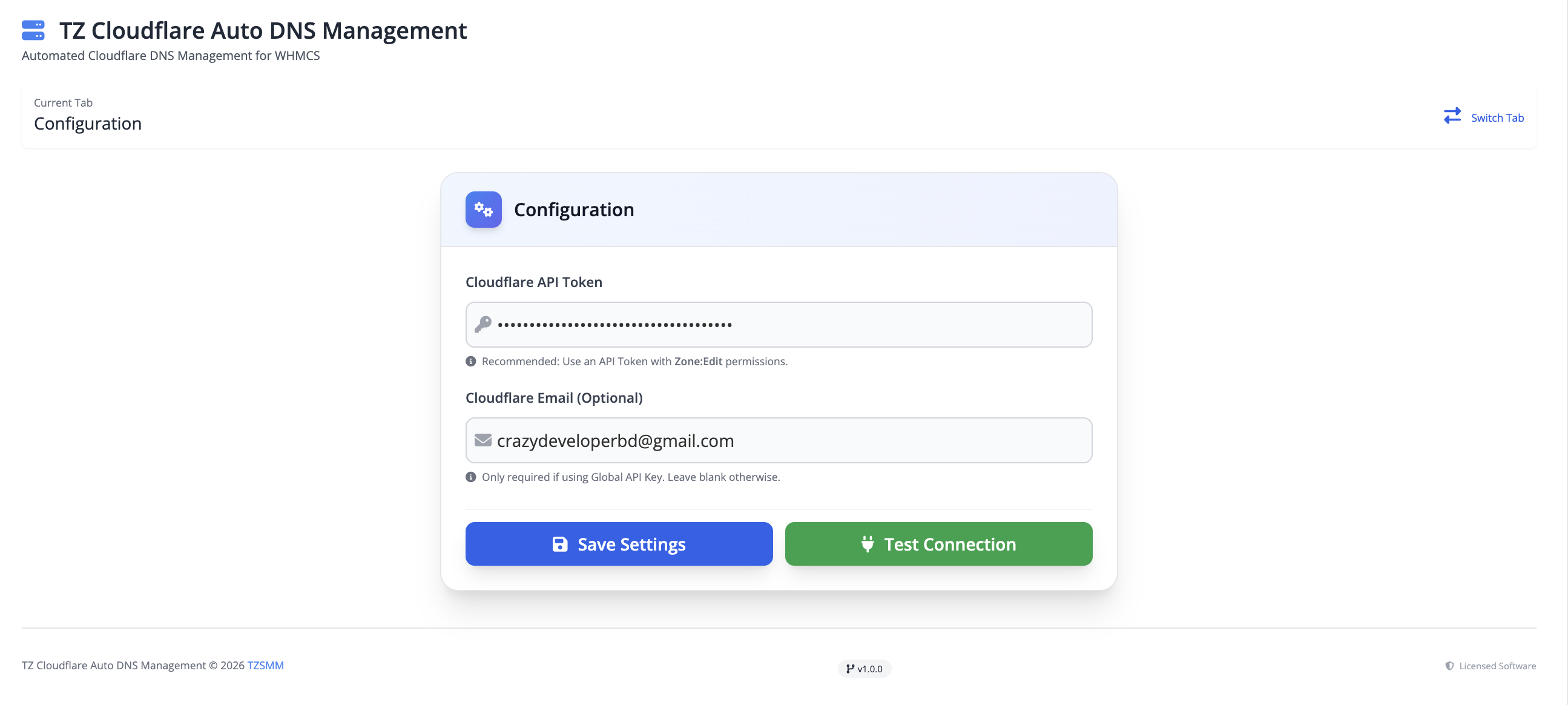Screen dimensions: 1568x705
Task: Click the Configuration current tab label
Action: pos(88,124)
